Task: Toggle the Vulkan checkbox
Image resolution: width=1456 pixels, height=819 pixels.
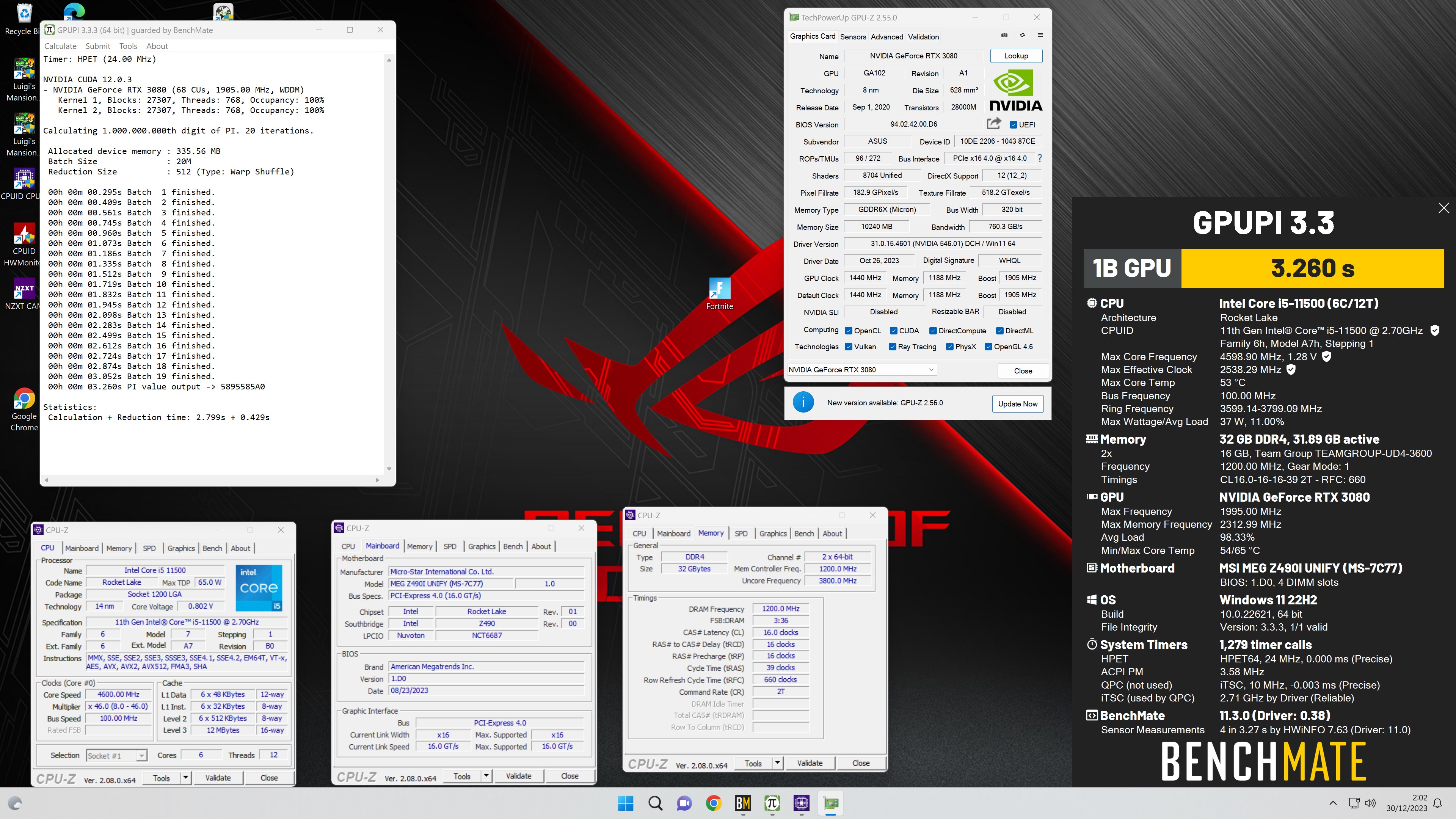Action: tap(849, 347)
